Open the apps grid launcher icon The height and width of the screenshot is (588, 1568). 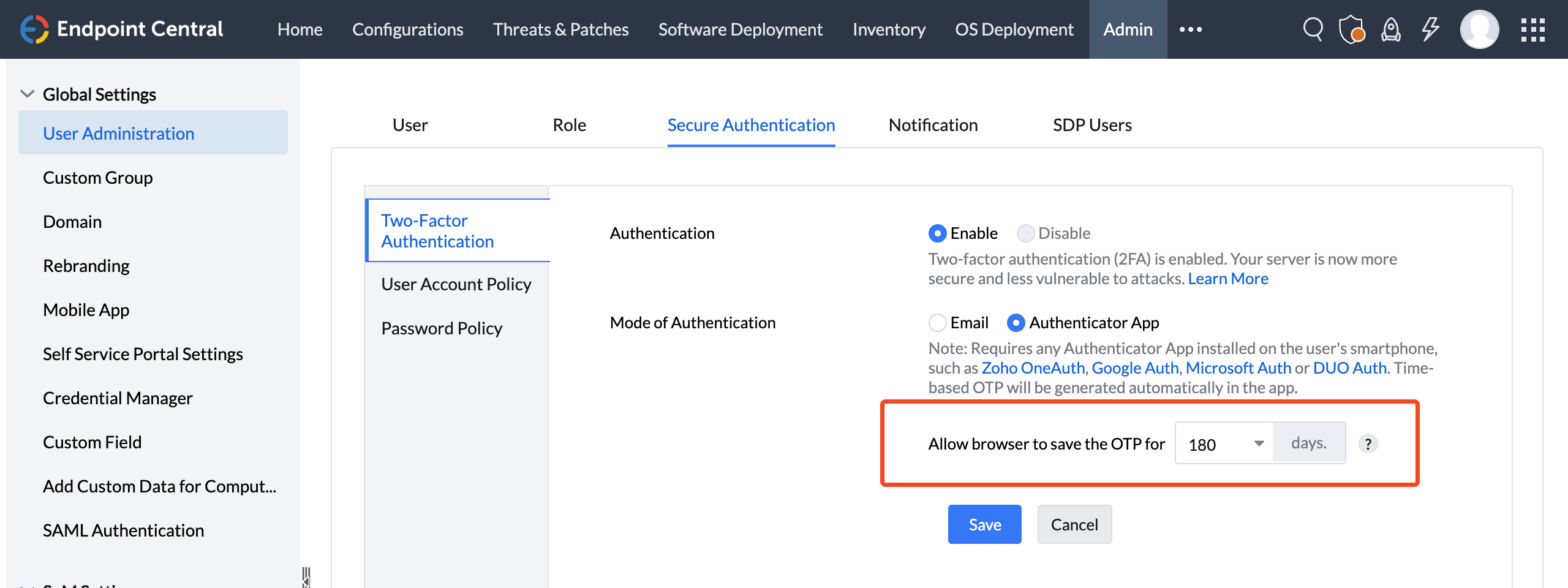[1532, 29]
